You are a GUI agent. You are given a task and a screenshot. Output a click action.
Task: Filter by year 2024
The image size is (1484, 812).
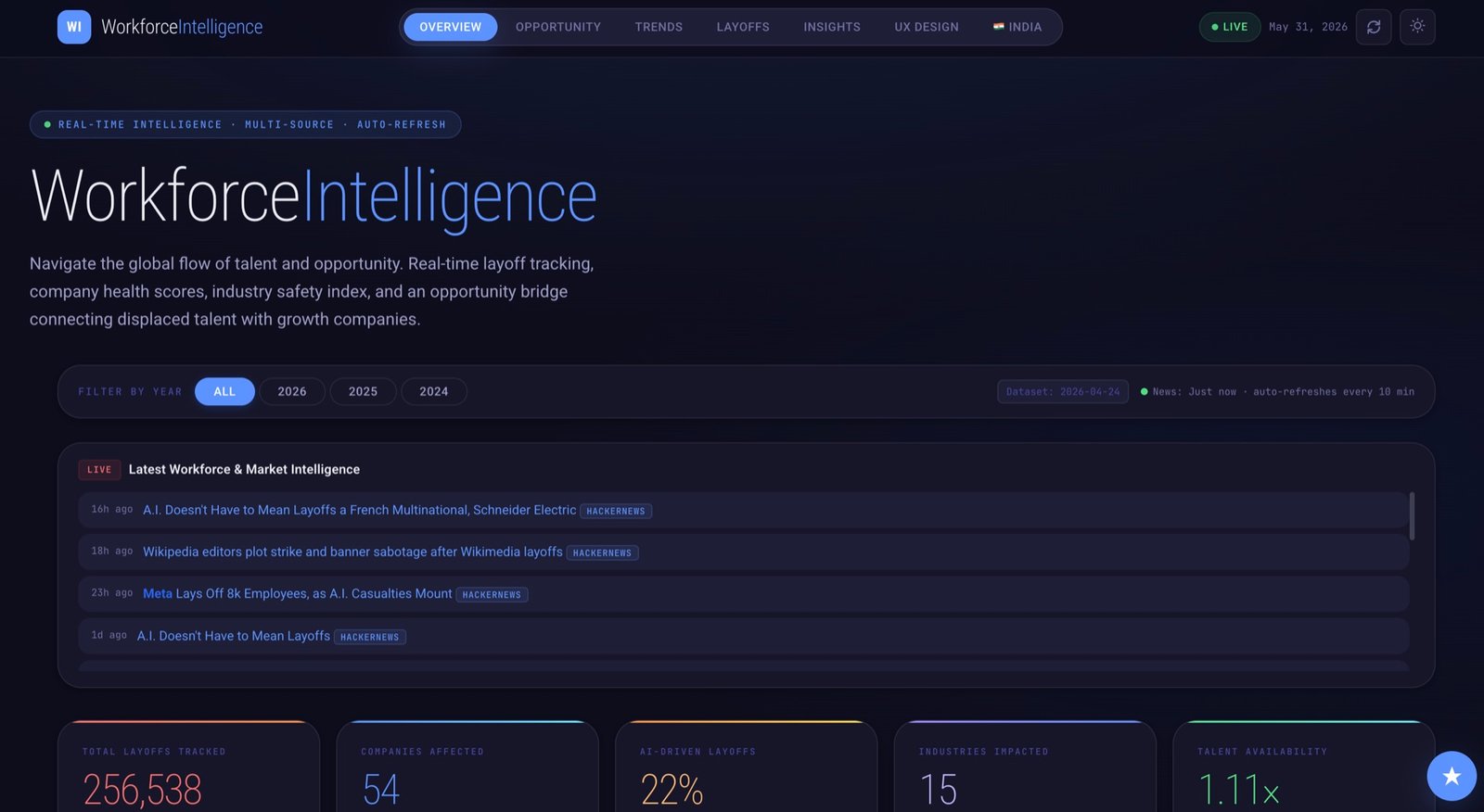click(x=433, y=391)
